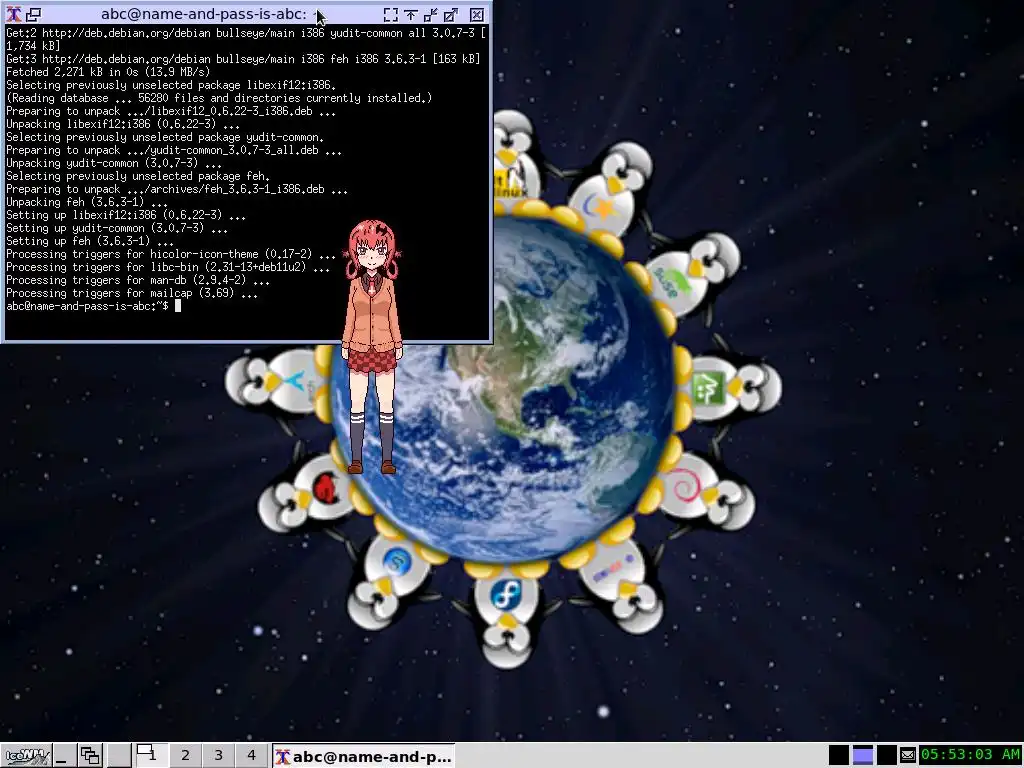Open the IceWM start menu
1024x768 pixels.
[x=26, y=756]
